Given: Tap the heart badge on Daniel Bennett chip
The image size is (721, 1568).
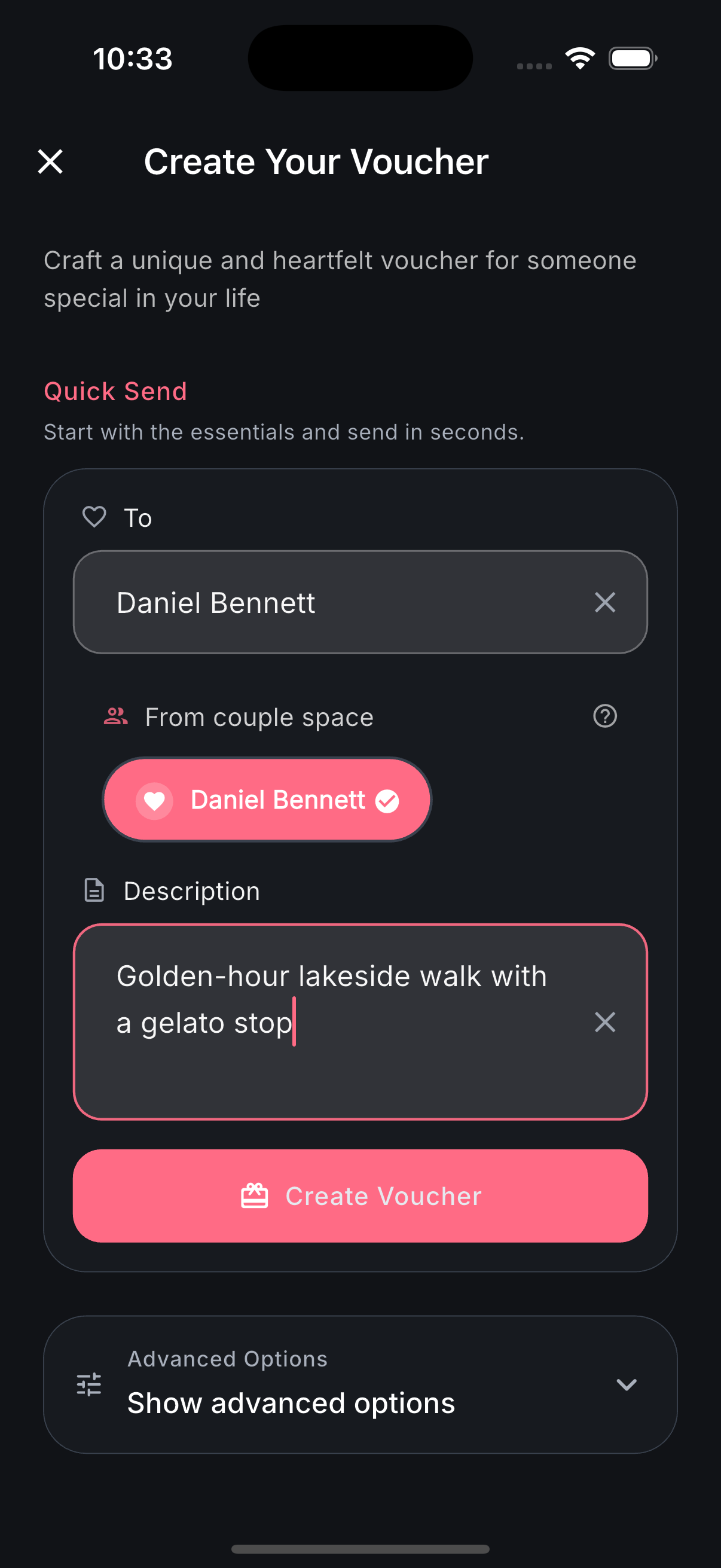Looking at the screenshot, I should click(154, 801).
